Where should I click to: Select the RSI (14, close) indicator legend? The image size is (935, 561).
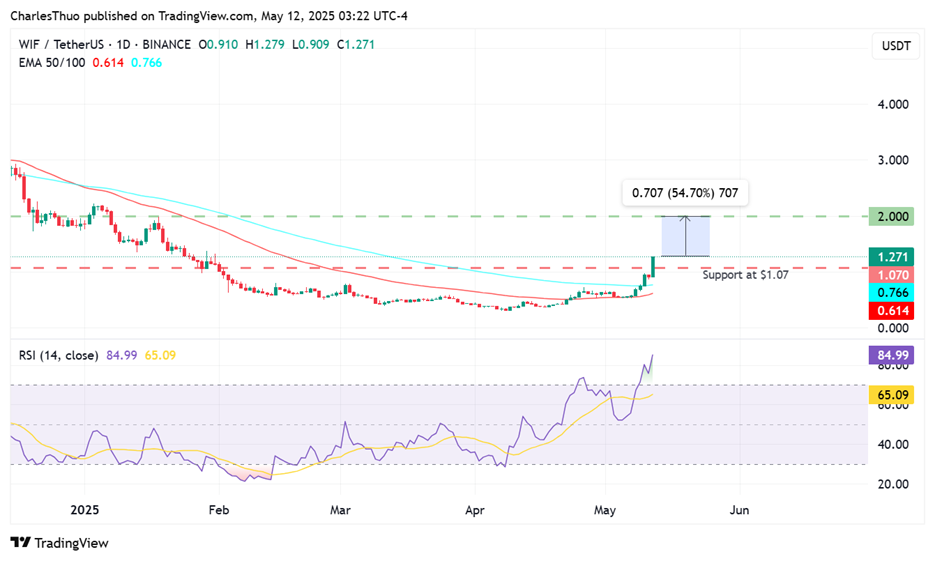coord(58,354)
